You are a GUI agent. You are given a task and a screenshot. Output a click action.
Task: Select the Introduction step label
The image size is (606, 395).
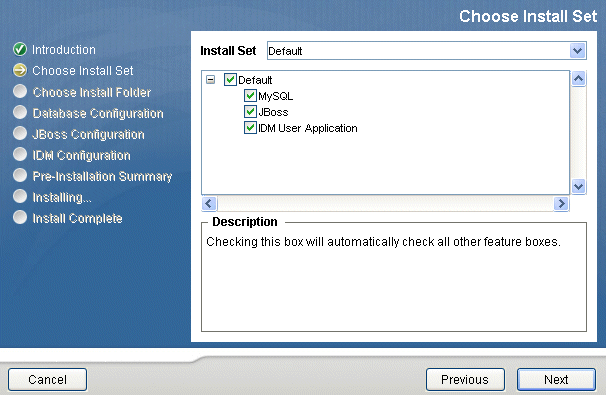click(64, 49)
